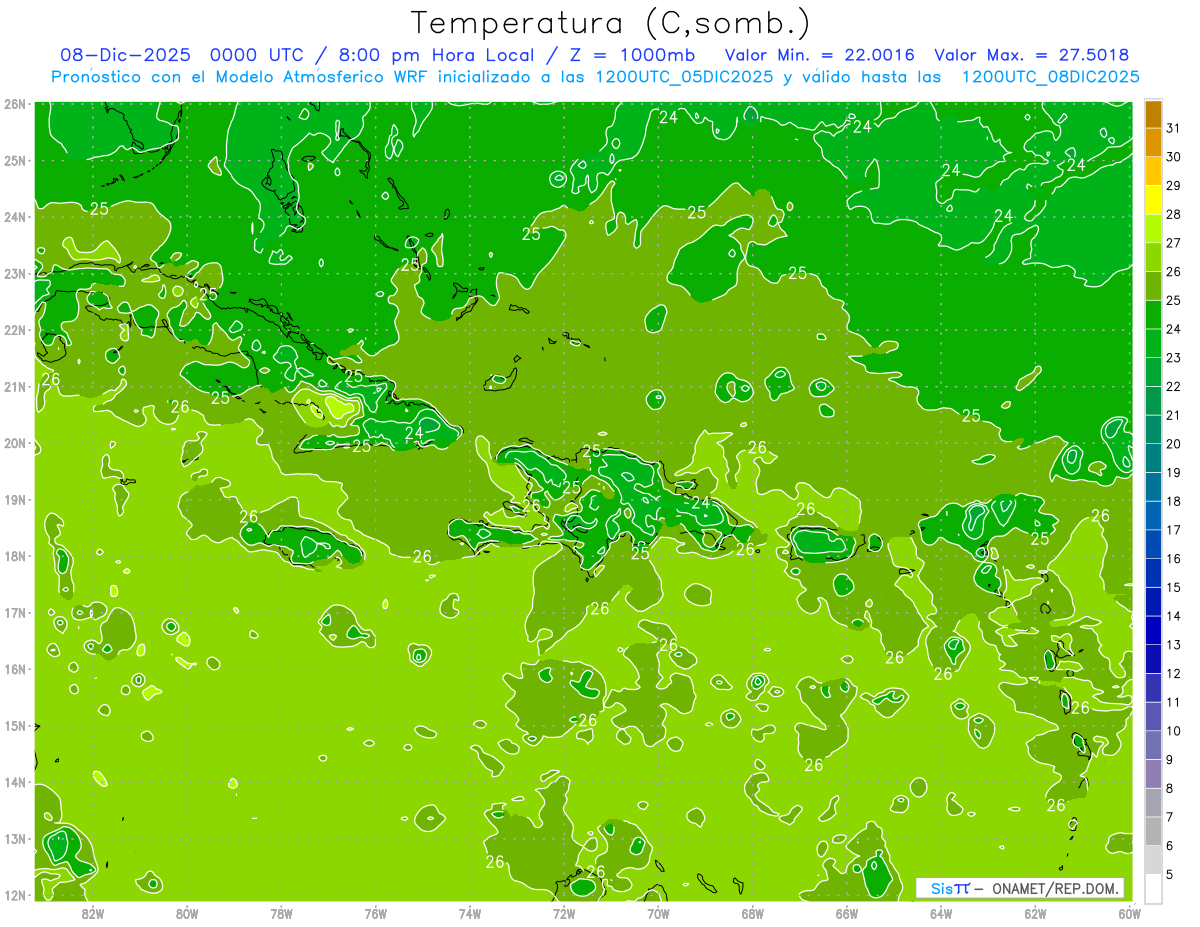Click the "Valor Min. = 22.0016" readout

pos(819,55)
